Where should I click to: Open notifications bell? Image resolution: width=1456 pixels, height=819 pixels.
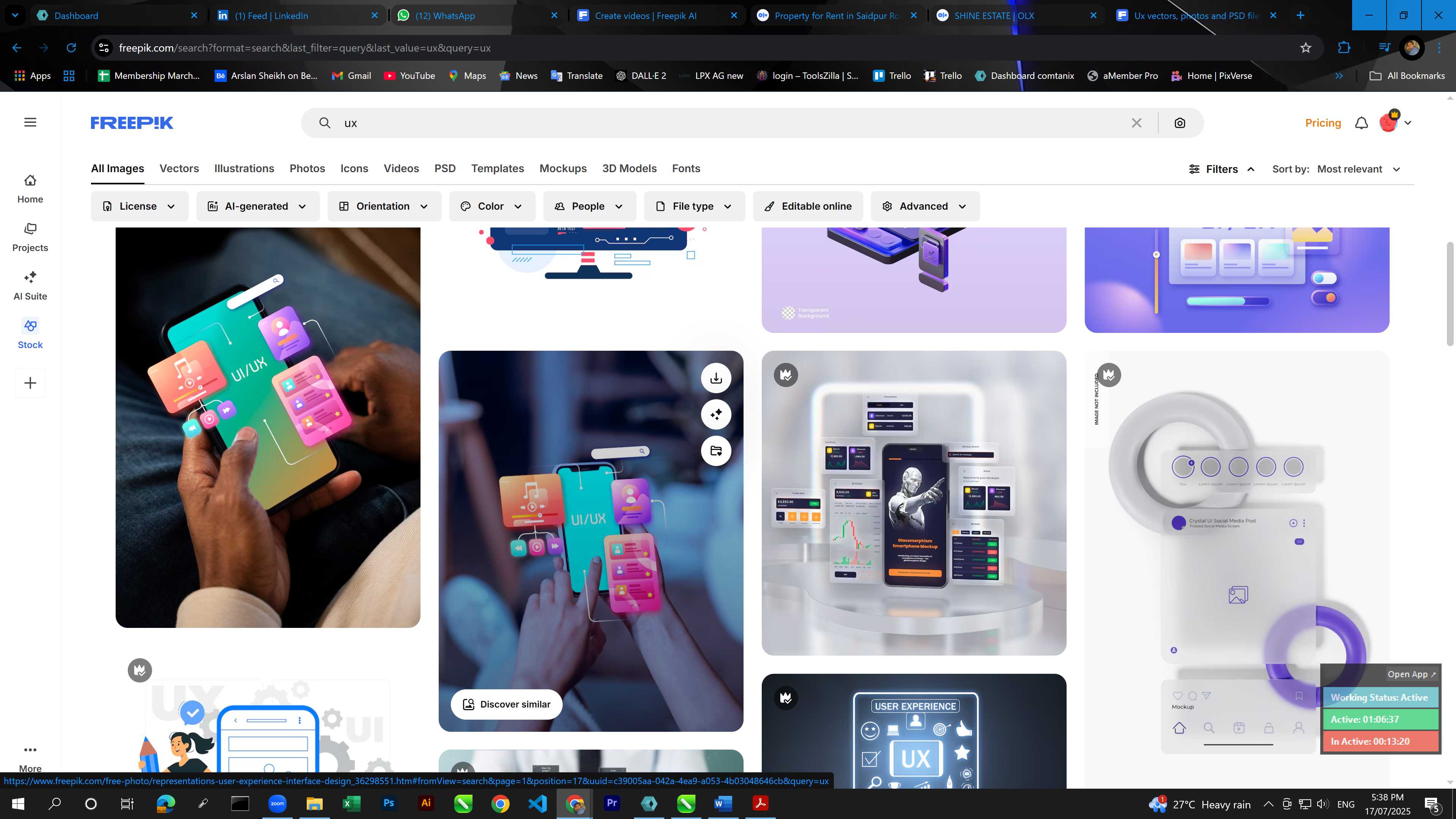click(x=1362, y=122)
